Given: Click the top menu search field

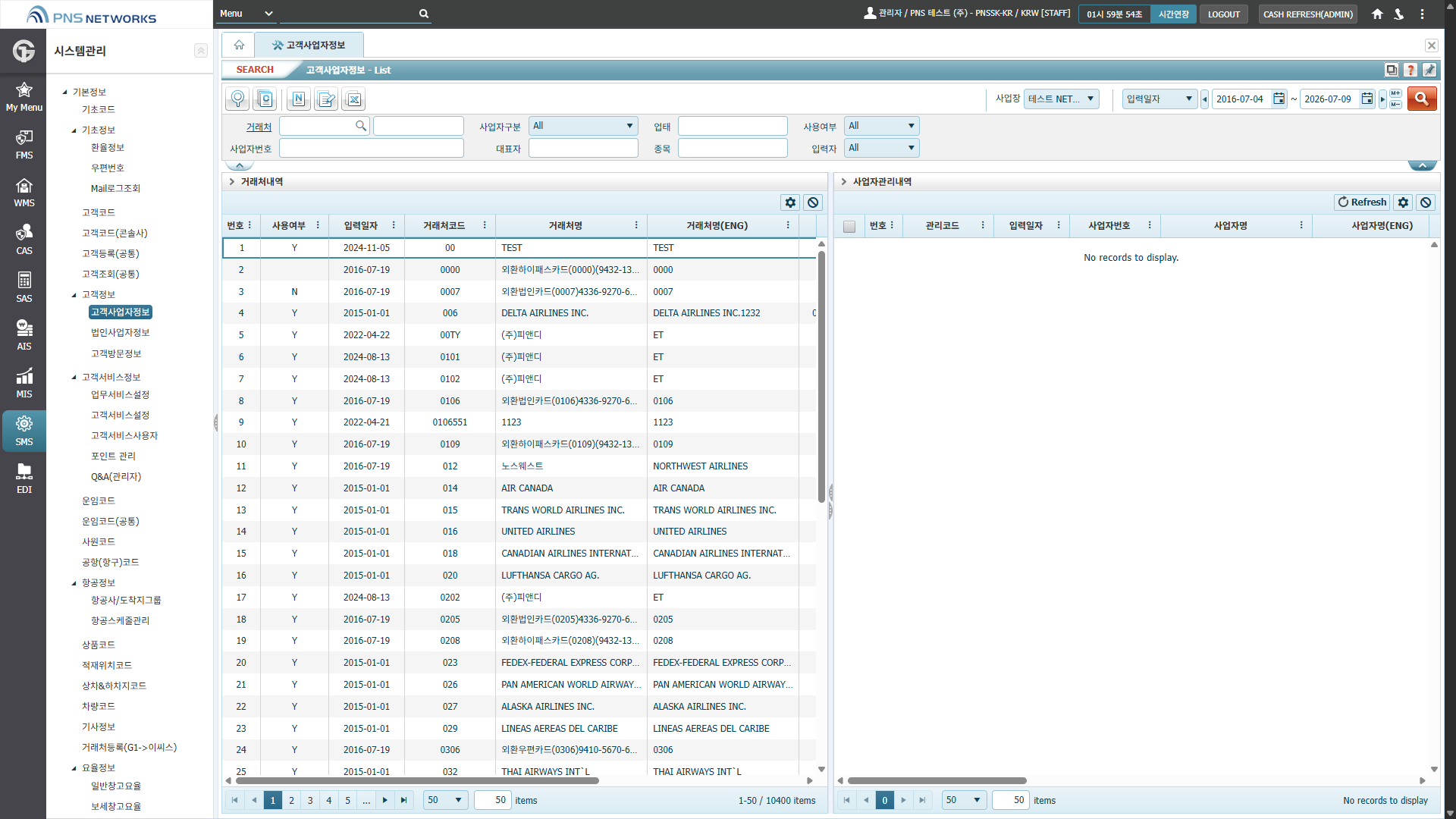Looking at the screenshot, I should tap(349, 14).
